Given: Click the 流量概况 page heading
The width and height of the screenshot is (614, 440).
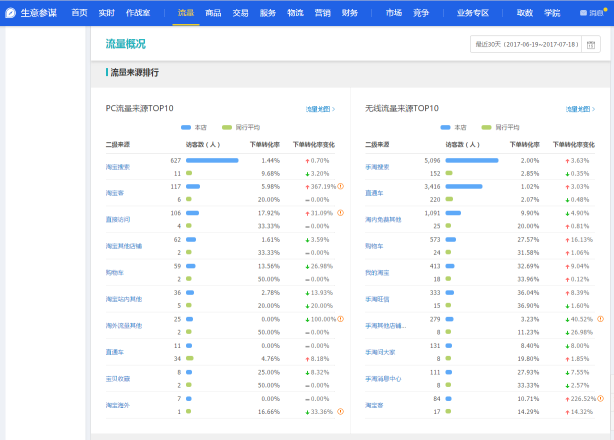Looking at the screenshot, I should pos(126,44).
